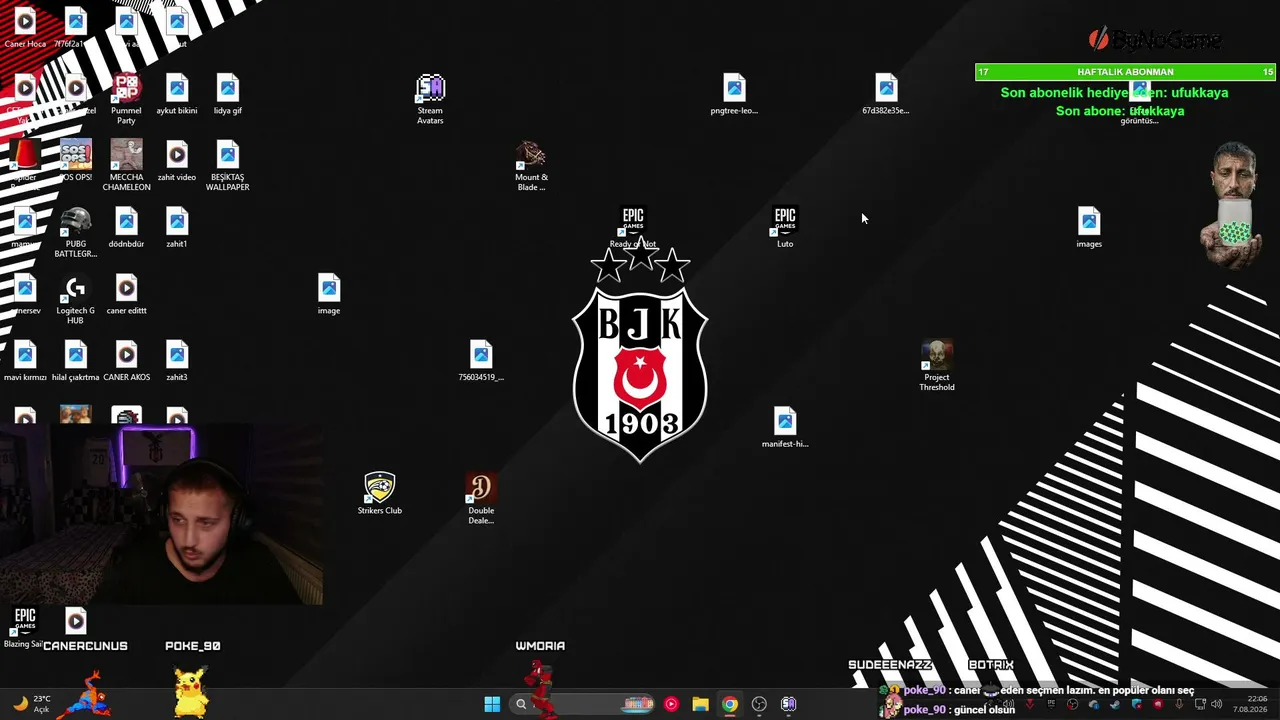Open YouTube Music from the taskbar
1280x720 pixels.
coord(671,704)
